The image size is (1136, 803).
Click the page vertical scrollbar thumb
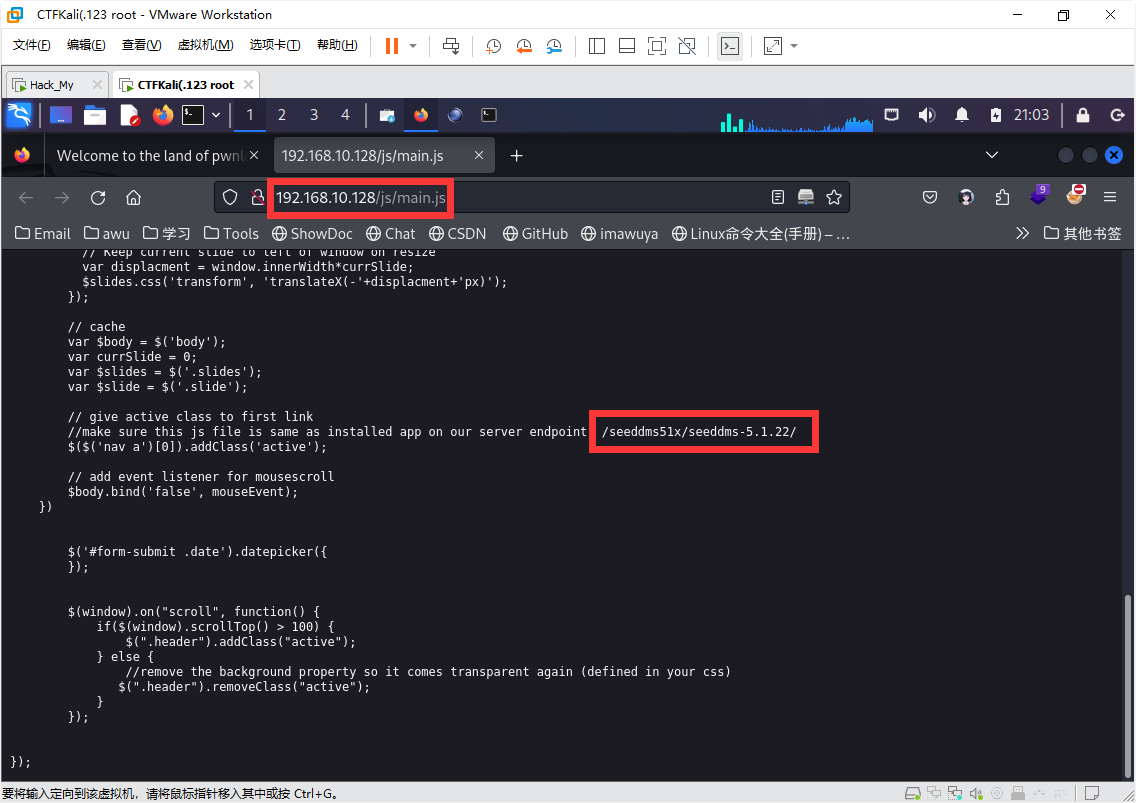(1127, 685)
